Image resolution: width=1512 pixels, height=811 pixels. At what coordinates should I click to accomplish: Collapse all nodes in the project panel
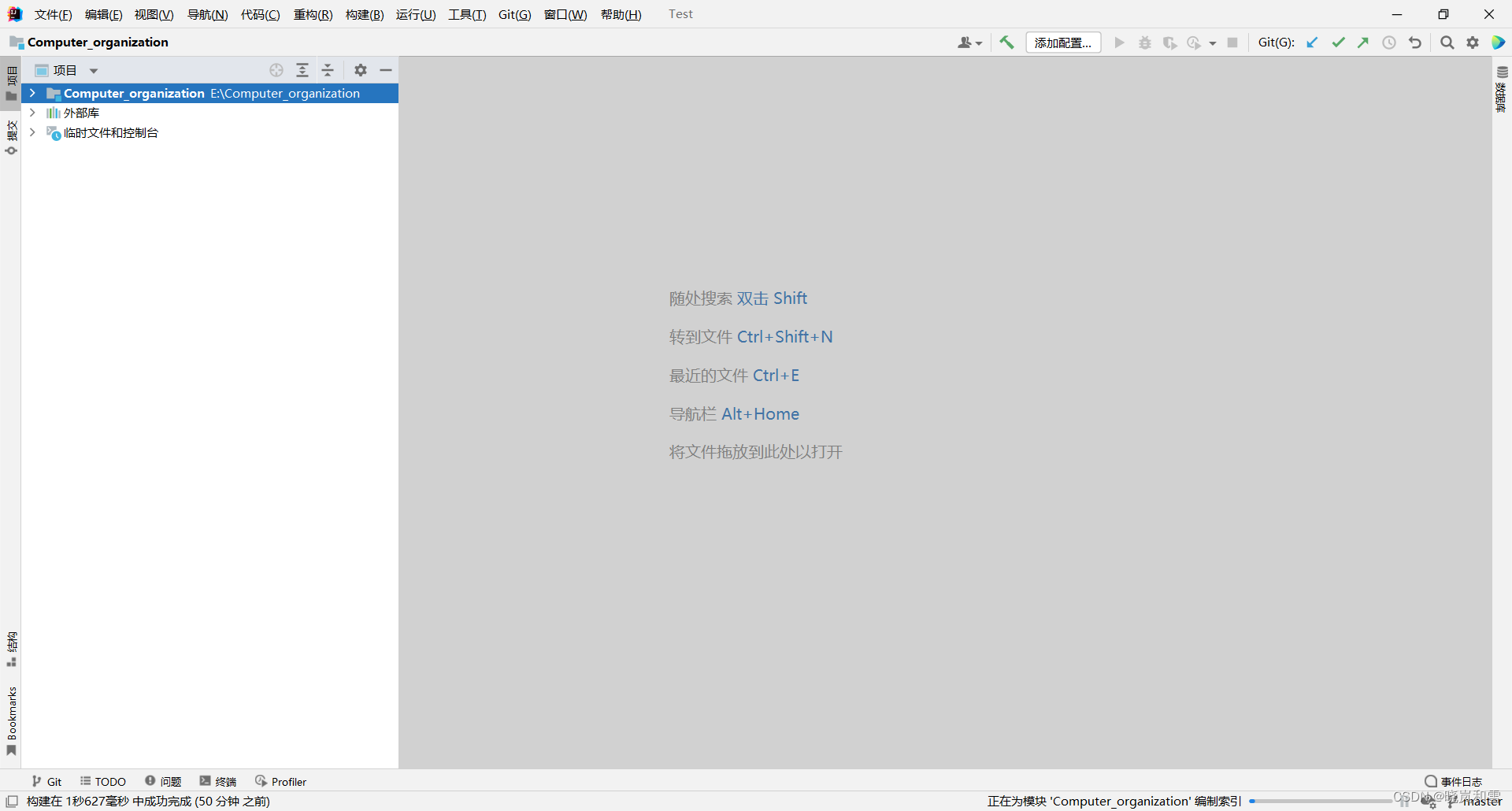tap(328, 70)
